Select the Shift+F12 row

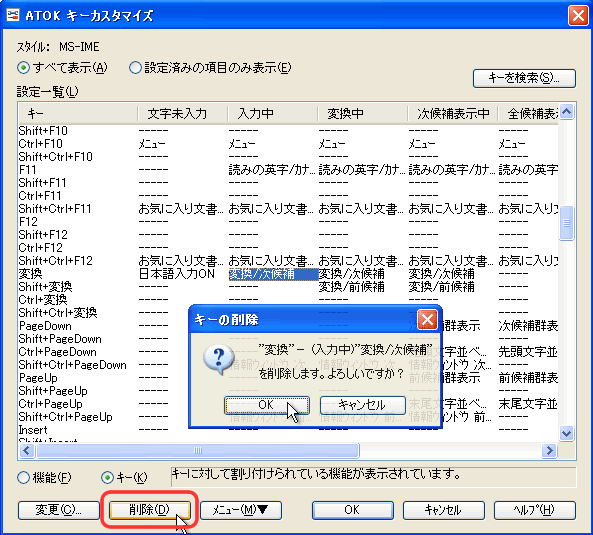click(288, 235)
